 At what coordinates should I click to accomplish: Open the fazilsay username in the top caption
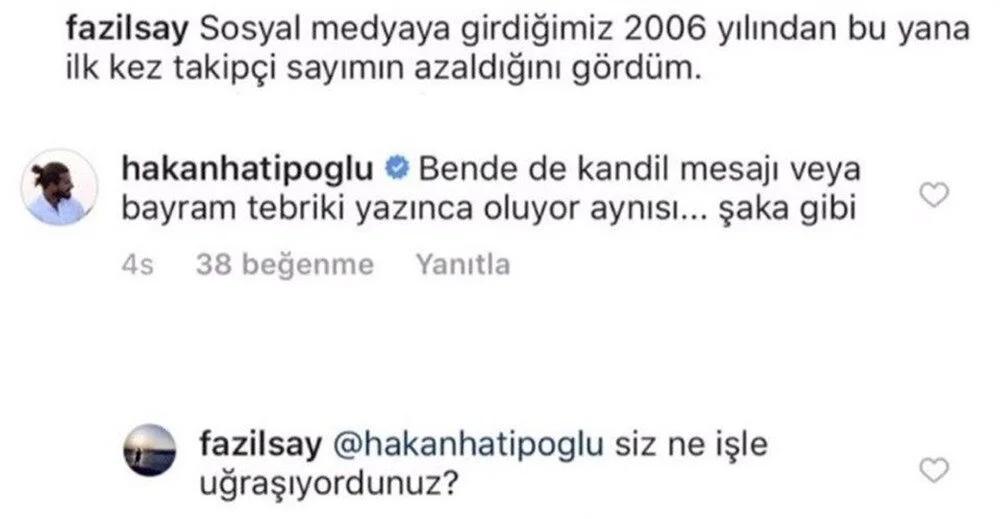(128, 29)
